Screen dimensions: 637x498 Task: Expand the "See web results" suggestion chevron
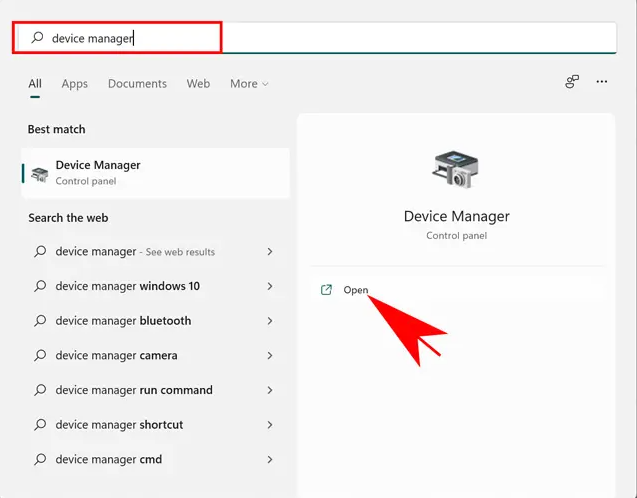tap(270, 252)
